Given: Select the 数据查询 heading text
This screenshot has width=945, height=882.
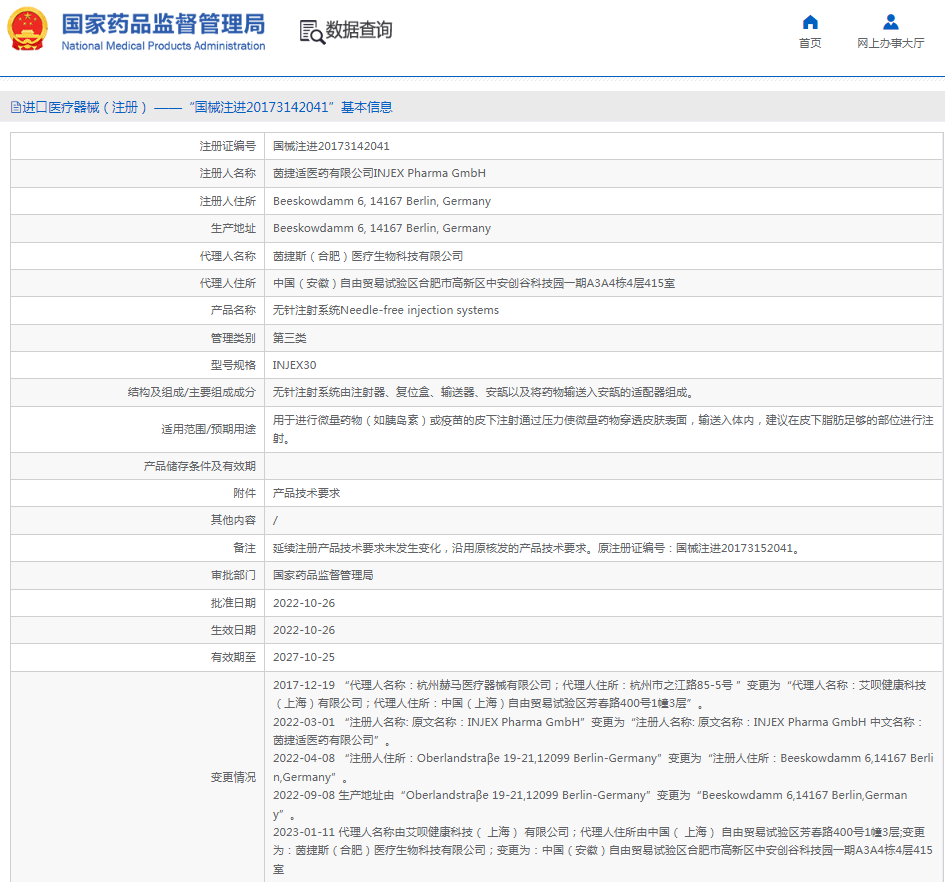Looking at the screenshot, I should 359,30.
